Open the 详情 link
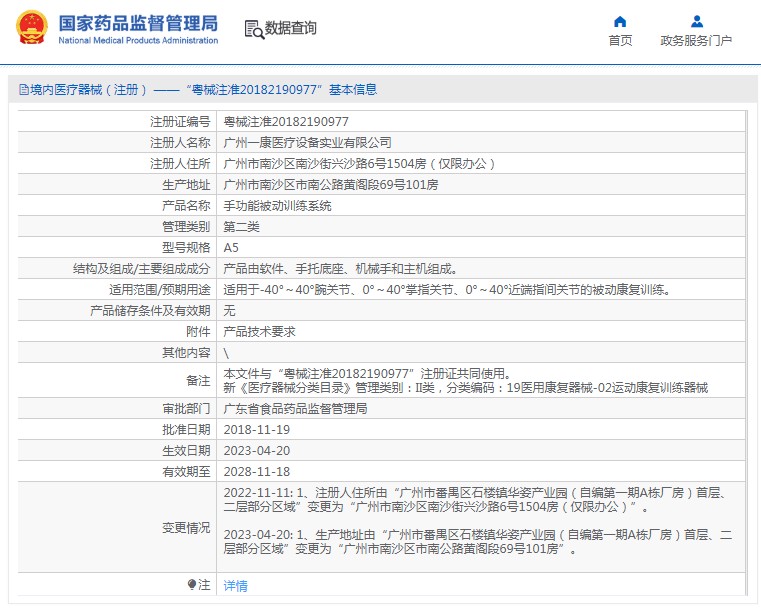Screen dimensions: 761x609 (x=235, y=586)
